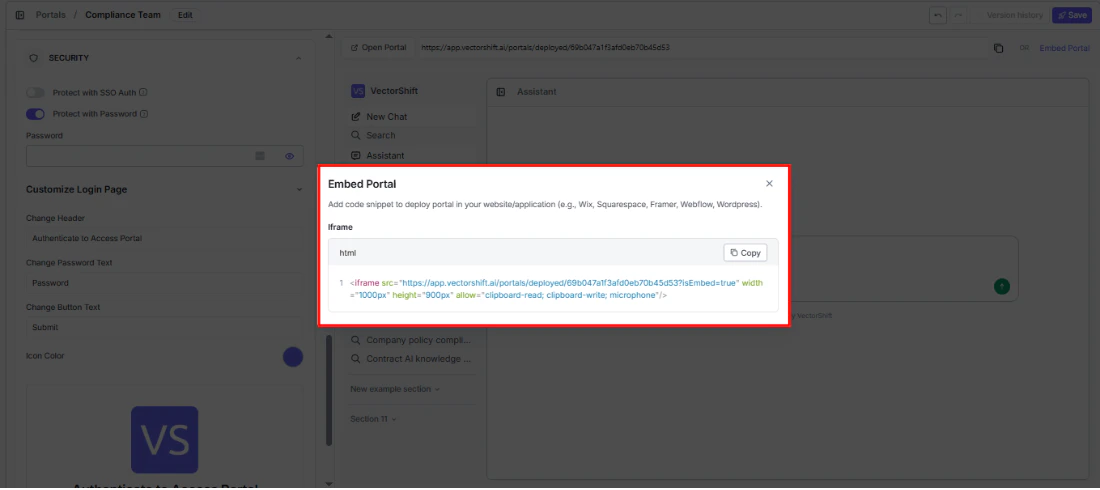Click the green send message button

click(x=1002, y=286)
